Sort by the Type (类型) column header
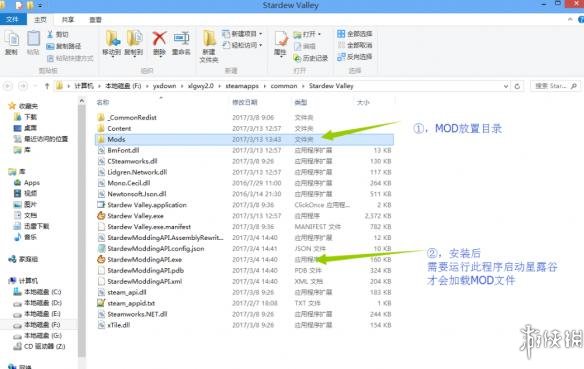The height and width of the screenshot is (369, 584). point(301,102)
